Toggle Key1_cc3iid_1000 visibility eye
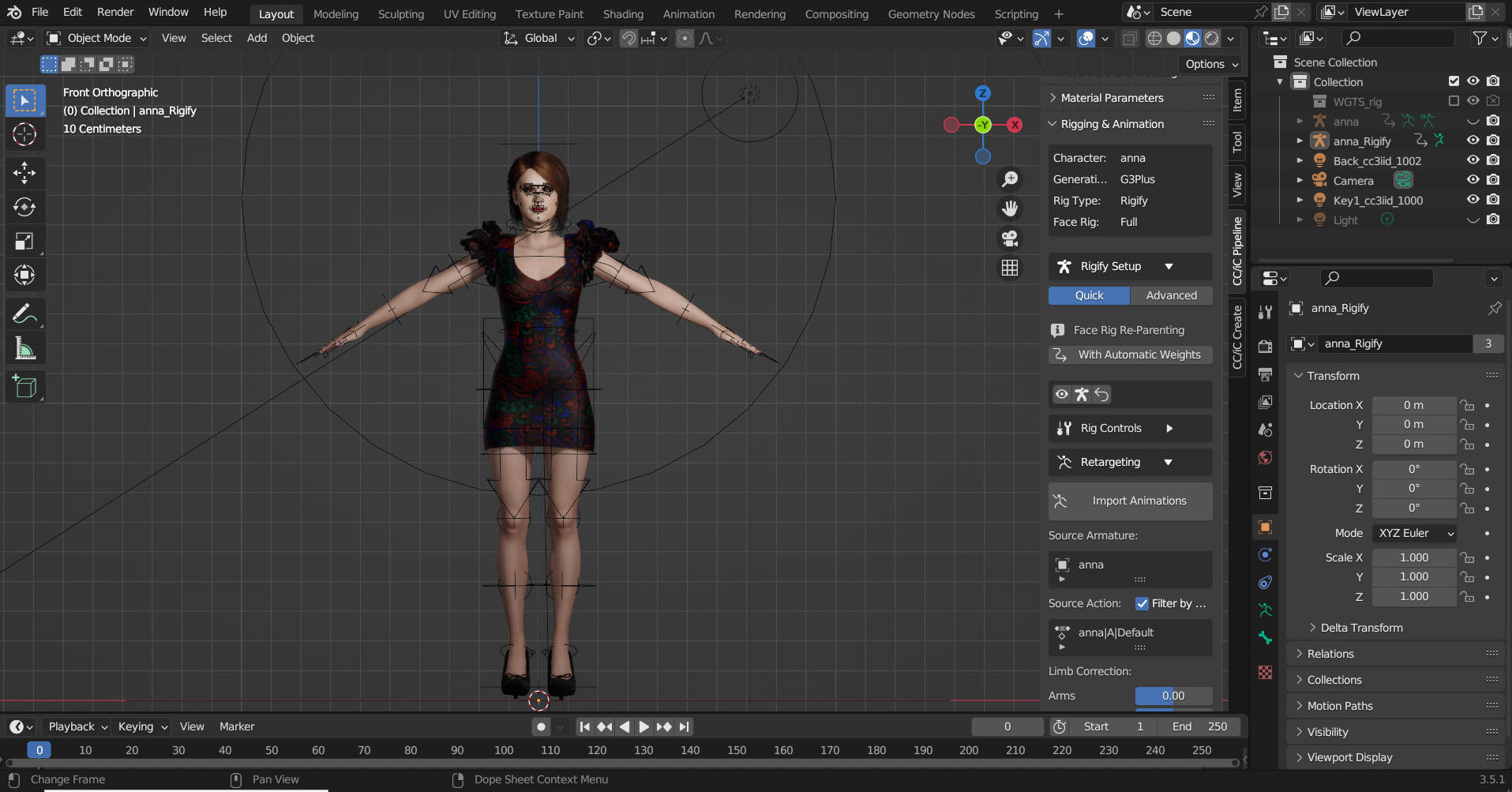This screenshot has height=792, width=1512. tap(1473, 200)
